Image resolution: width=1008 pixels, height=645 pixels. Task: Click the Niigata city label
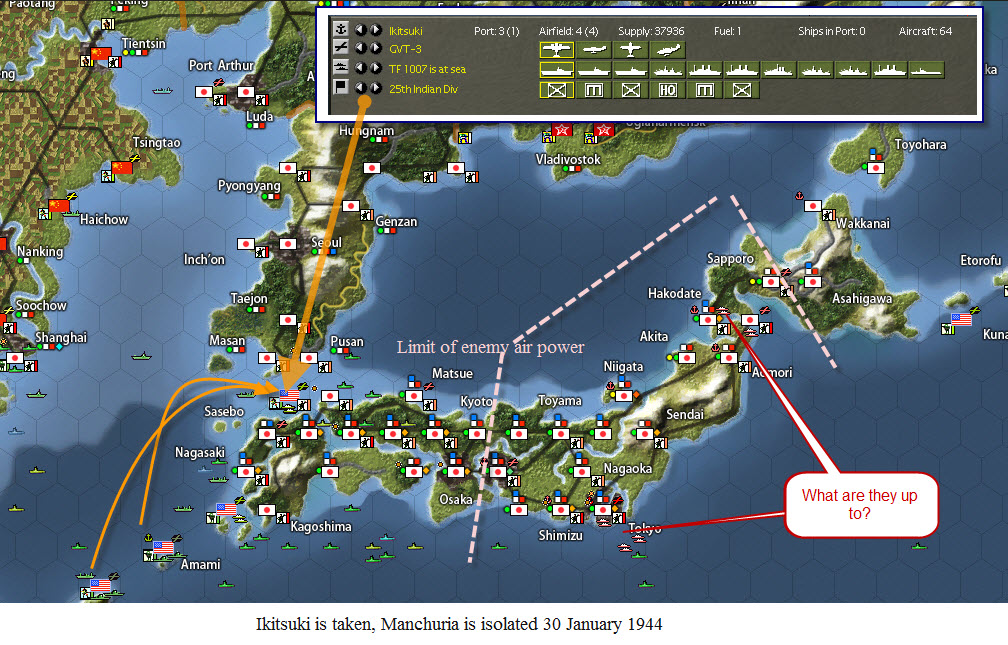click(623, 366)
